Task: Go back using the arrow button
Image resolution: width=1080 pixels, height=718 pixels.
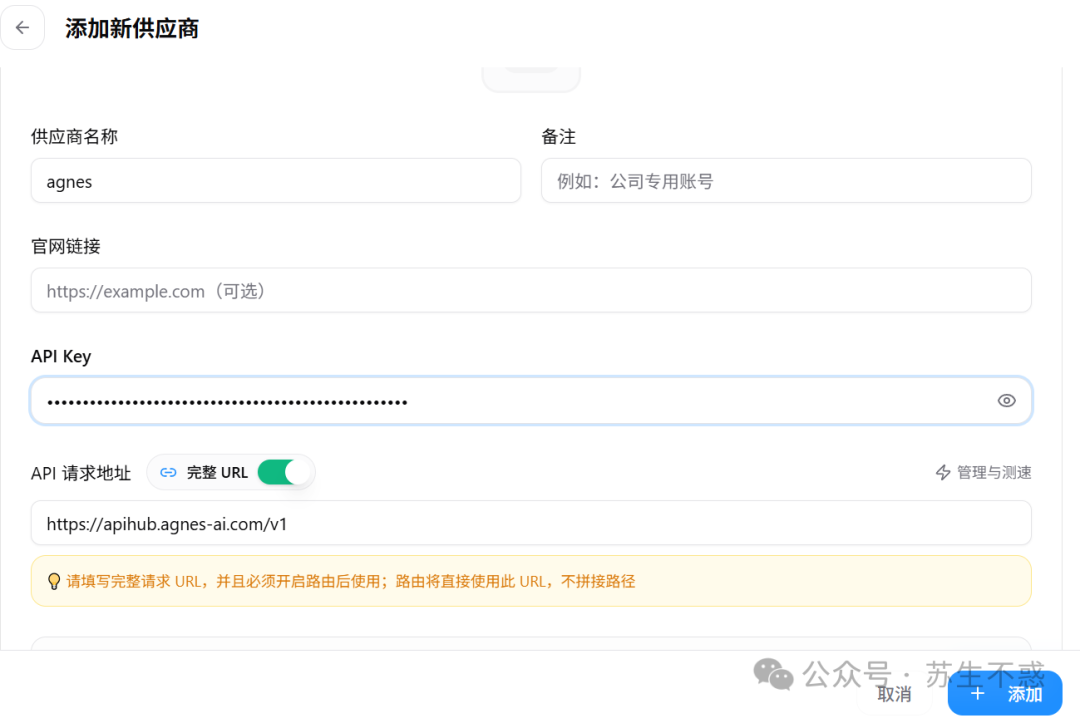Action: pyautogui.click(x=23, y=28)
